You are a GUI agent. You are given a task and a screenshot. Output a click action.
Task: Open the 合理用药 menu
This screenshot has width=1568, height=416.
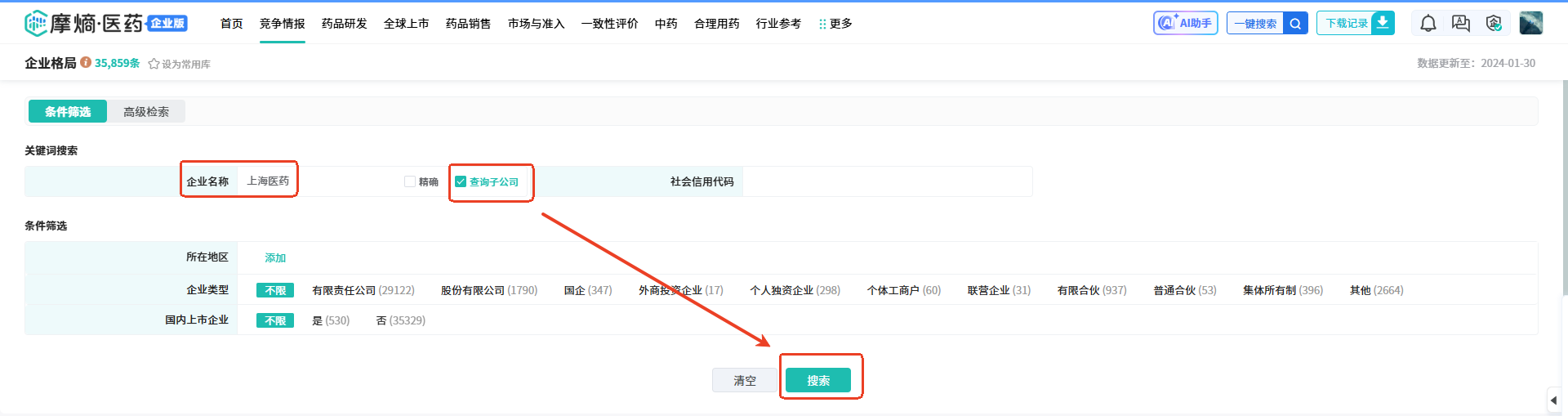(717, 24)
